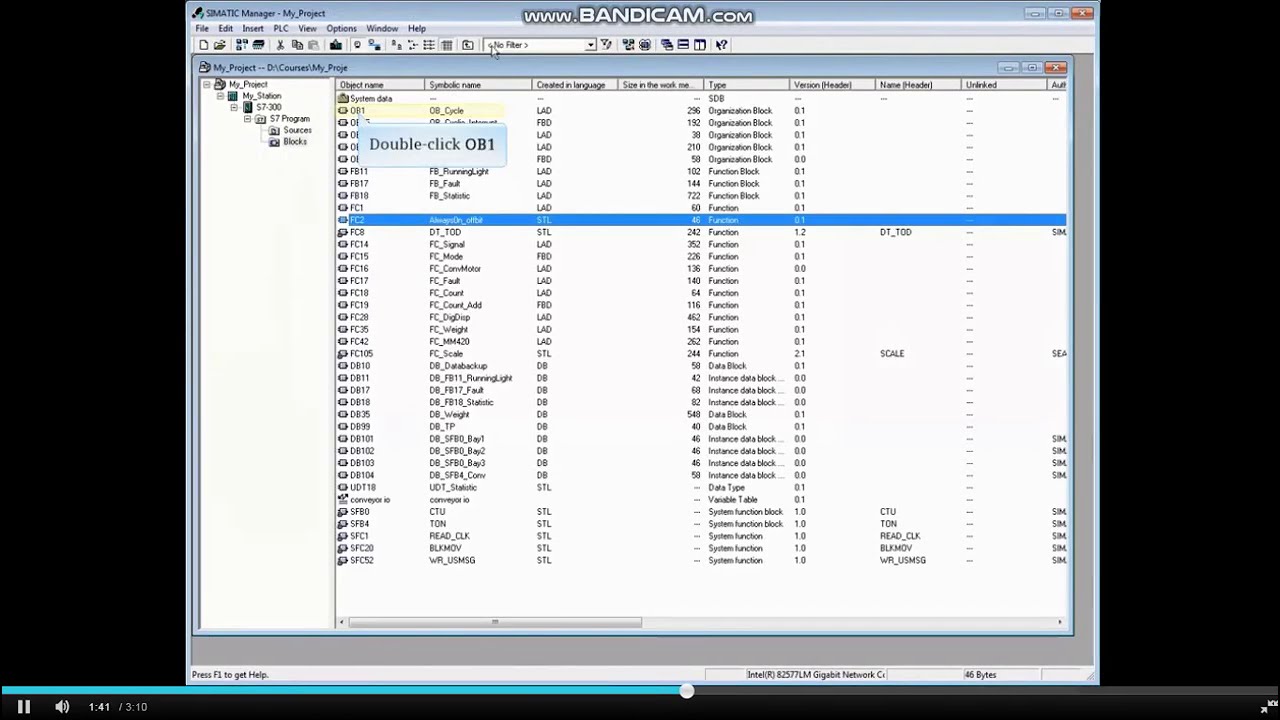
Task: Open the PLC menu
Action: (x=281, y=29)
